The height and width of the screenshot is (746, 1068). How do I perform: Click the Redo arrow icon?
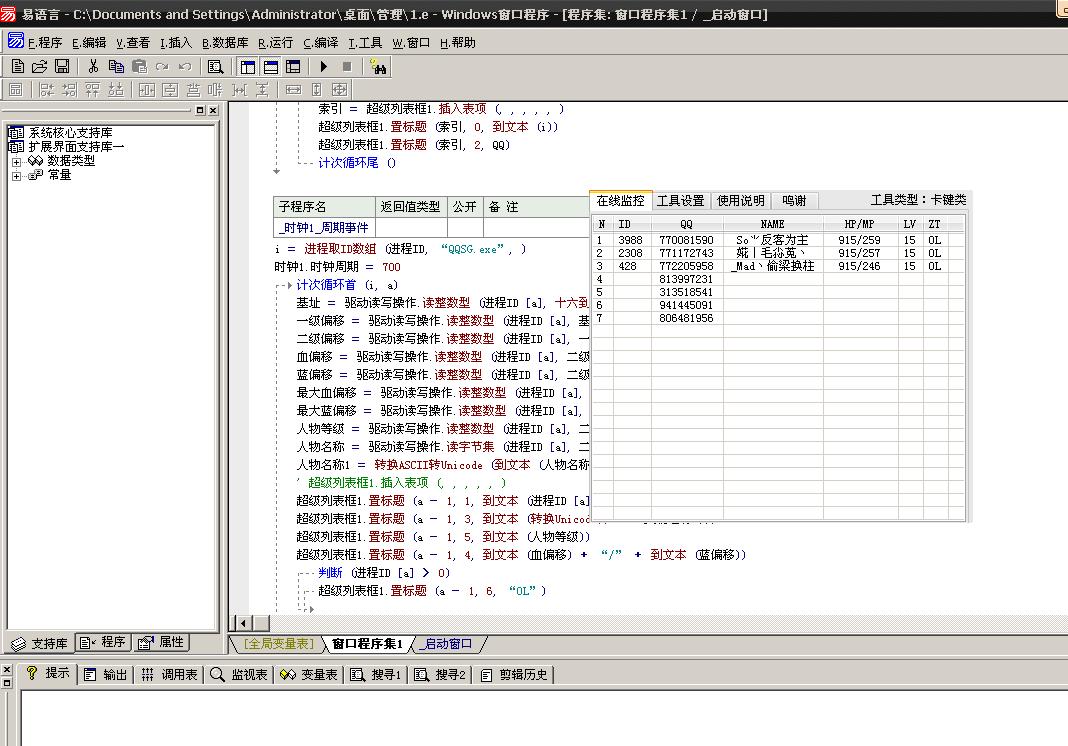(162, 66)
